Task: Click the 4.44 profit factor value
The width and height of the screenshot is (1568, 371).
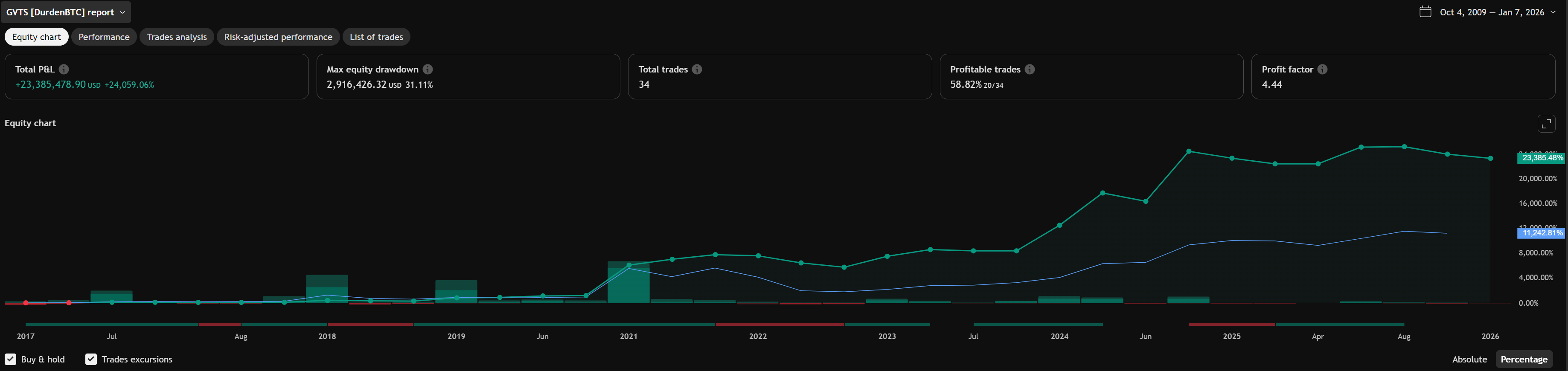Action: [x=1271, y=85]
